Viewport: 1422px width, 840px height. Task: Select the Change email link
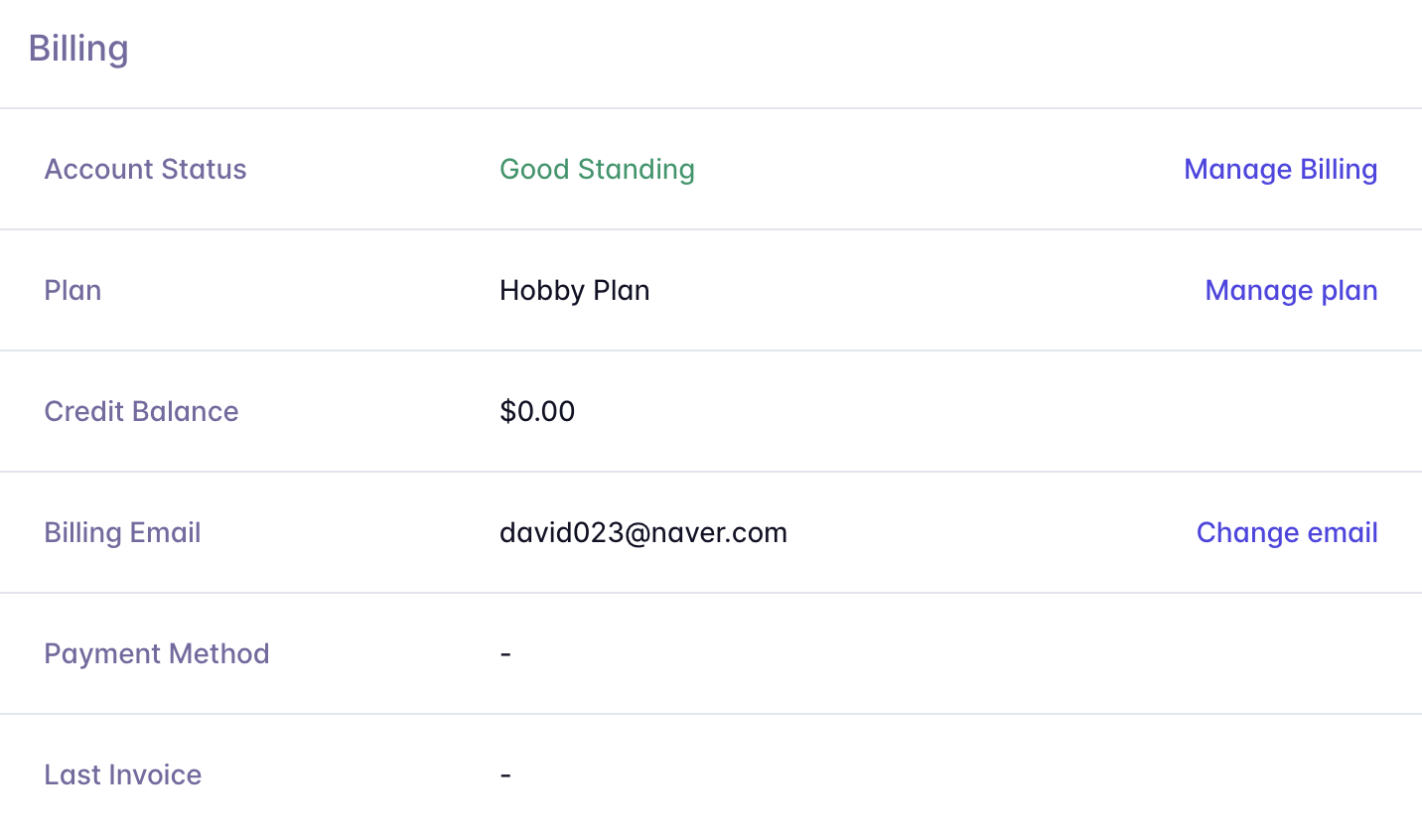(1287, 533)
